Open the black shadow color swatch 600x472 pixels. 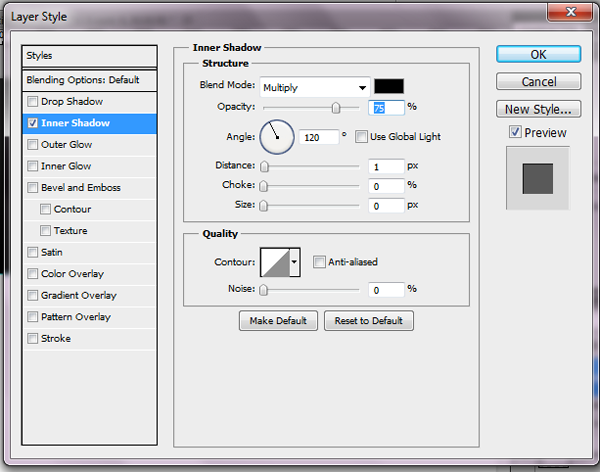tap(388, 87)
